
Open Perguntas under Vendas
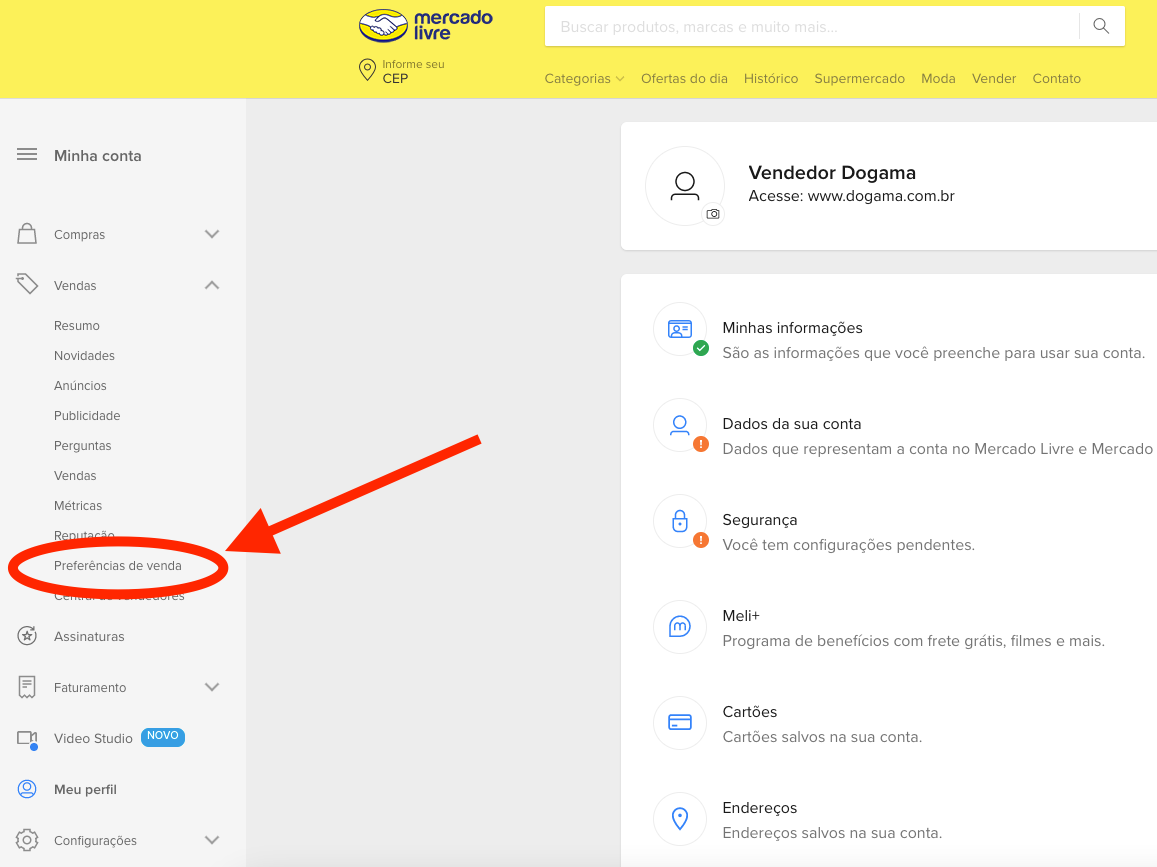[83, 446]
